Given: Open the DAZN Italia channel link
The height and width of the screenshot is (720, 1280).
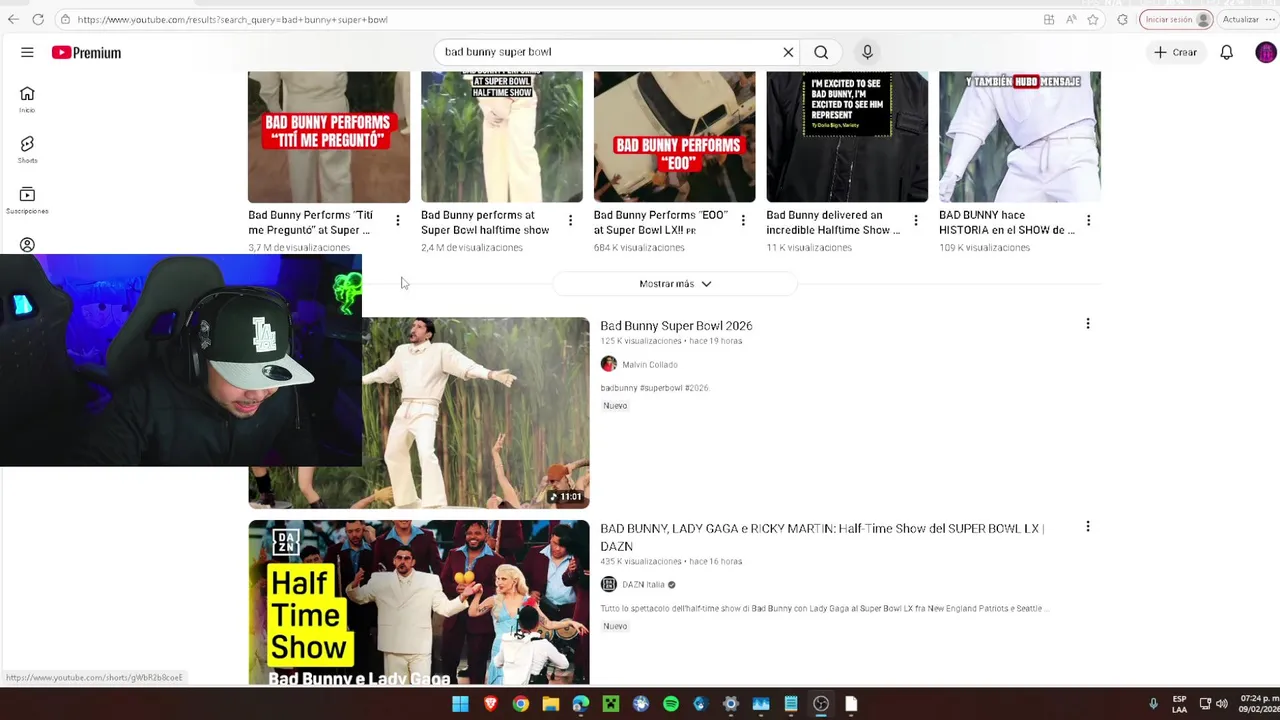Looking at the screenshot, I should click(x=643, y=585).
